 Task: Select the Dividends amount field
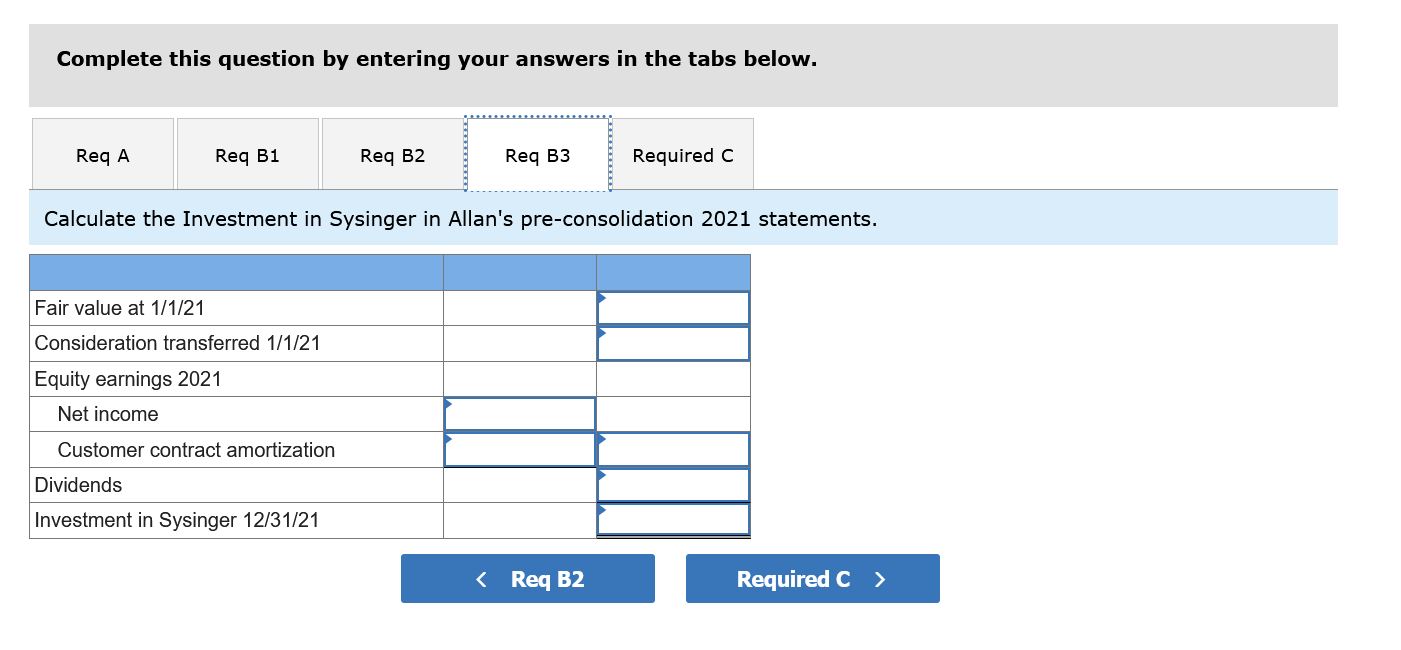click(673, 485)
